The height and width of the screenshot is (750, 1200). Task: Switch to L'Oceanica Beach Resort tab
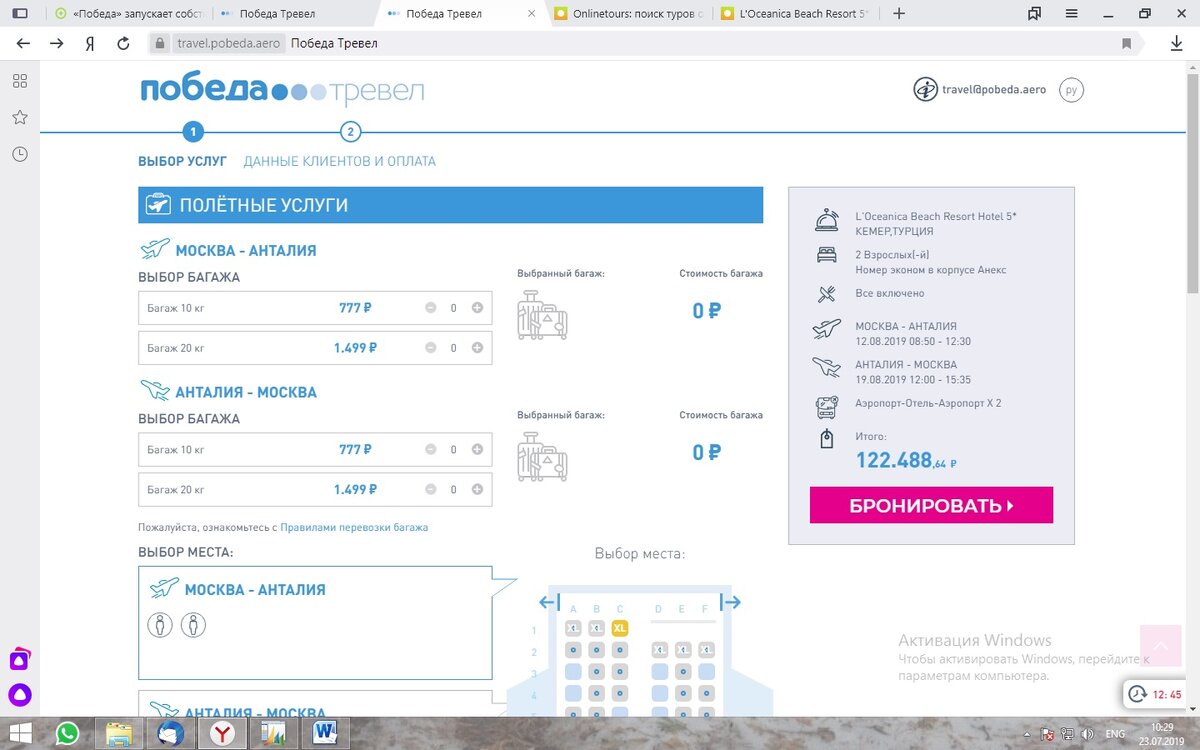click(795, 14)
